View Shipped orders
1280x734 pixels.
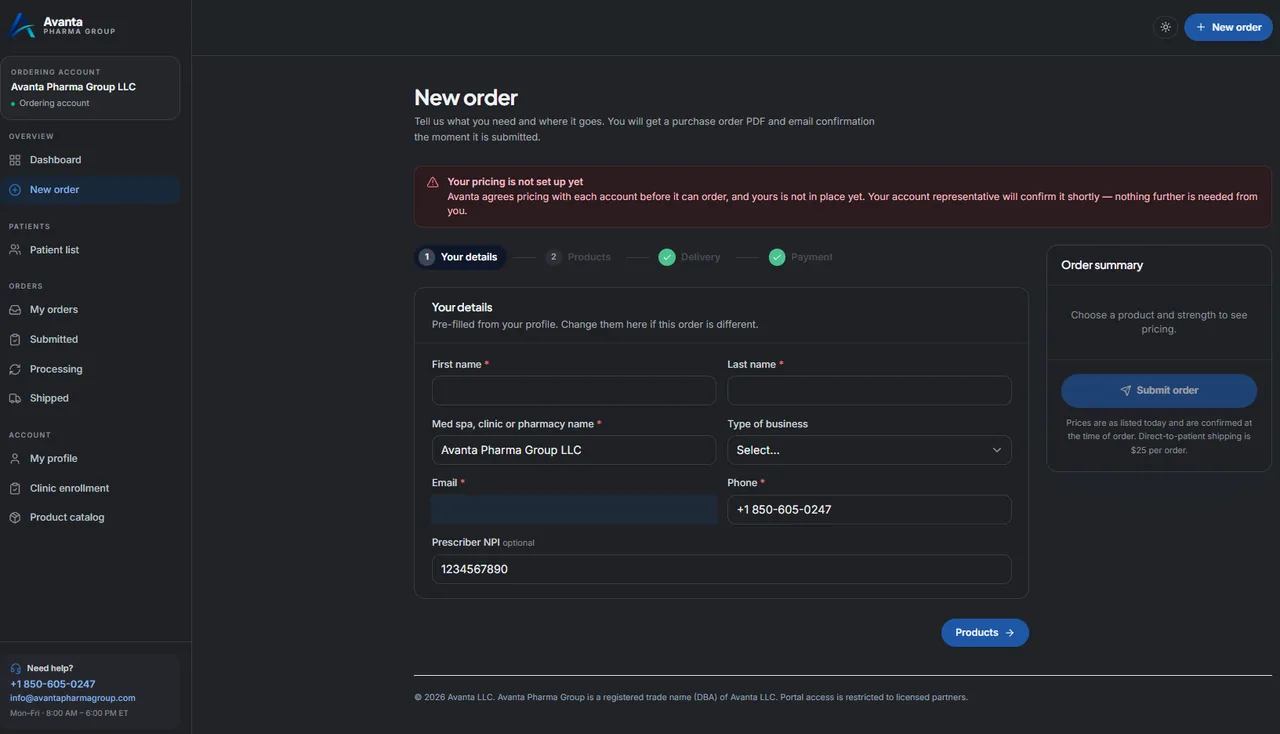(91, 398)
